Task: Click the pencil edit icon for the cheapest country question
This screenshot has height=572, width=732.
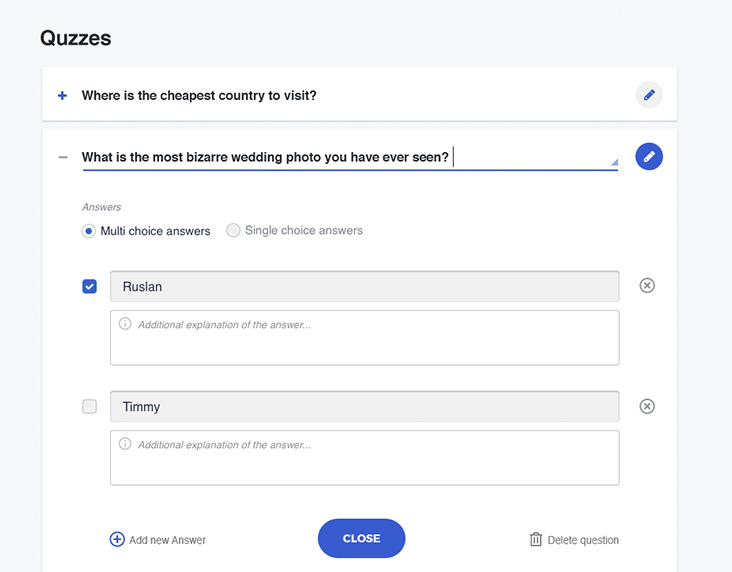Action: point(649,95)
